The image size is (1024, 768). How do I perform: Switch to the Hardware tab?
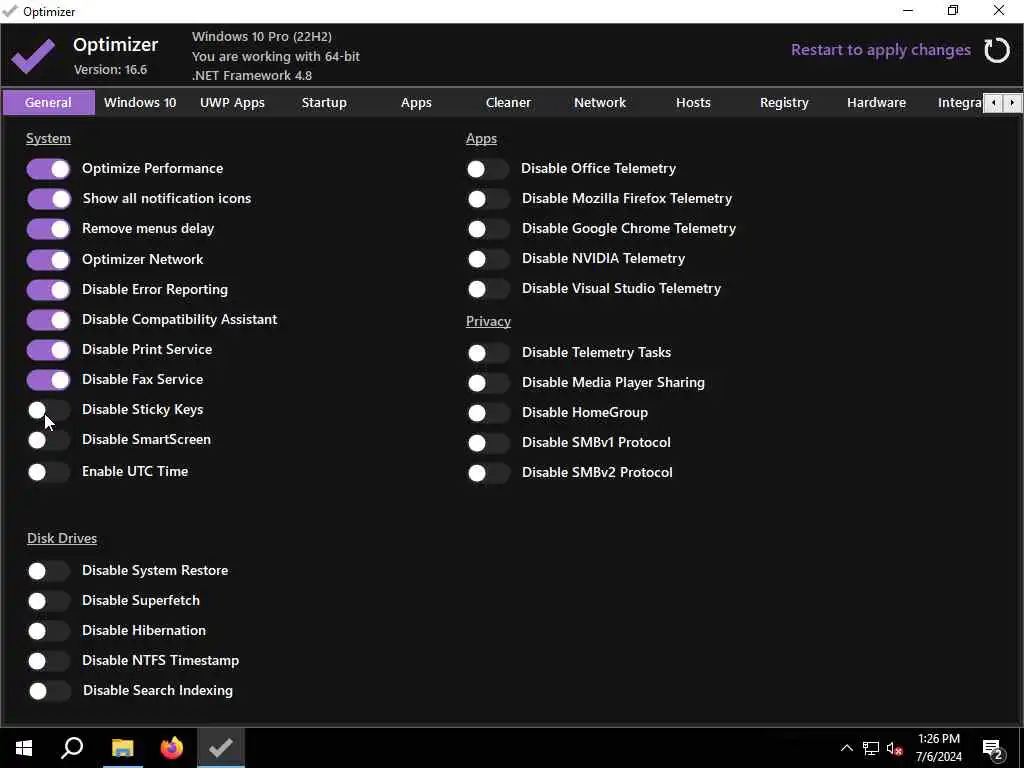[876, 103]
